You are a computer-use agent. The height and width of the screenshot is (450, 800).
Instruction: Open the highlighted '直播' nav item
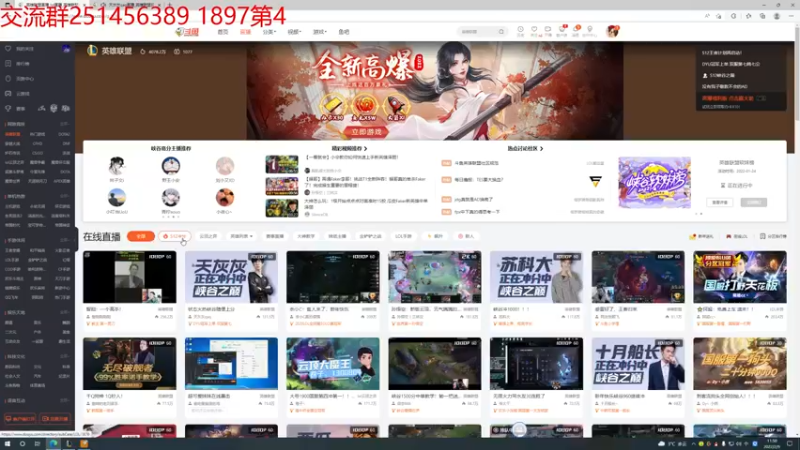coord(245,32)
